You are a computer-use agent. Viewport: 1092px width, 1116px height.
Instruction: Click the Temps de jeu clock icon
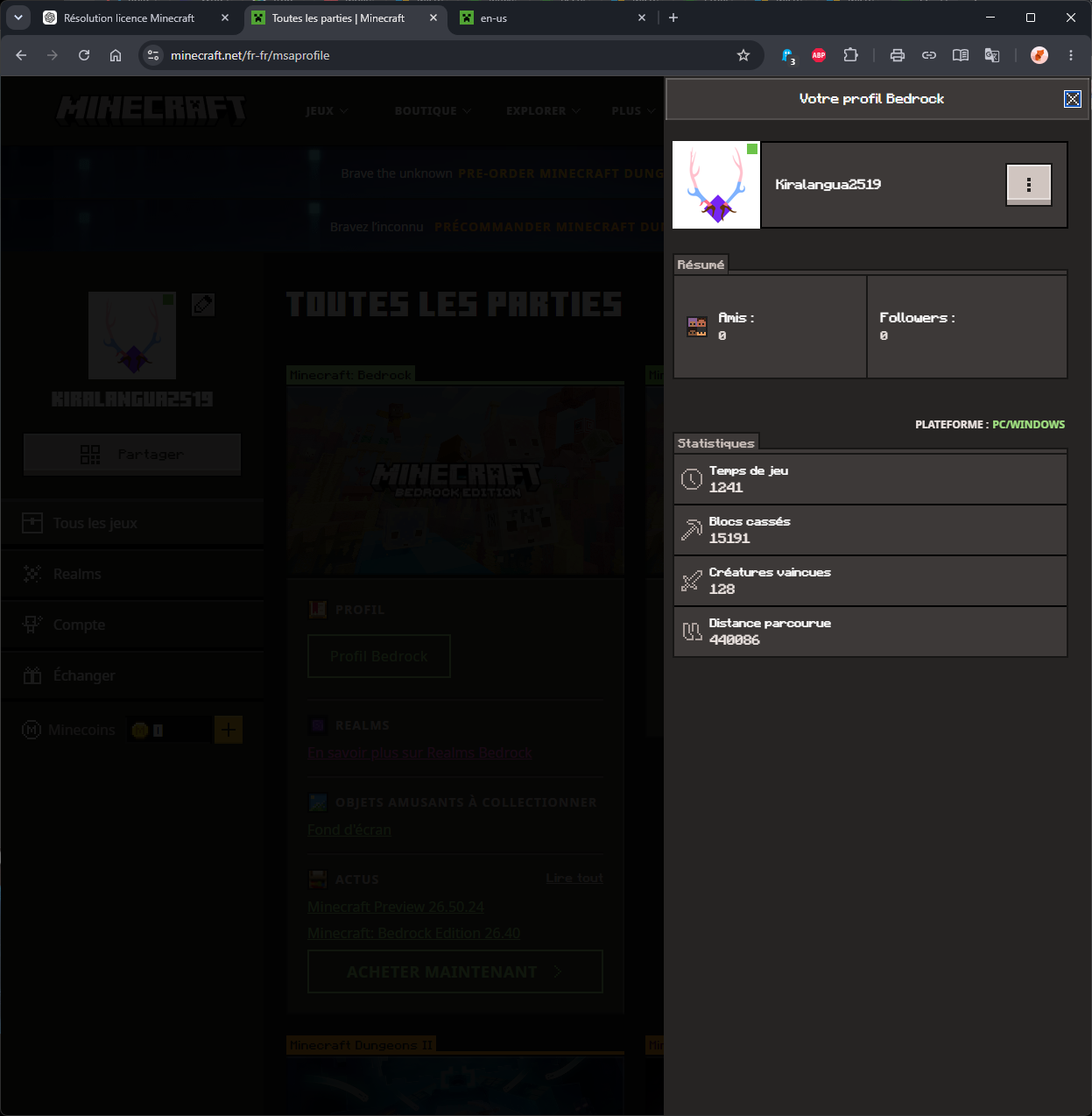tap(692, 479)
